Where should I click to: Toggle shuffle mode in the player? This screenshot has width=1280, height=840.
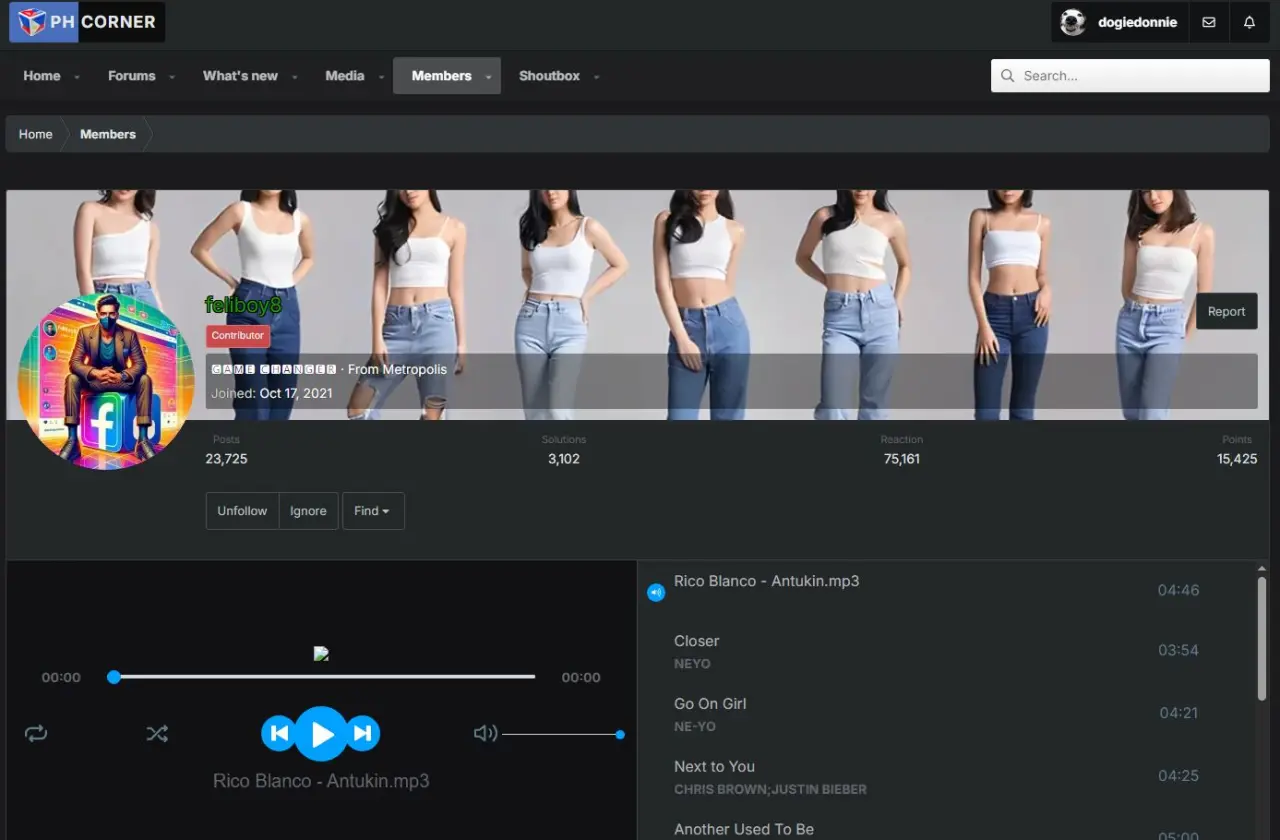pyautogui.click(x=157, y=734)
